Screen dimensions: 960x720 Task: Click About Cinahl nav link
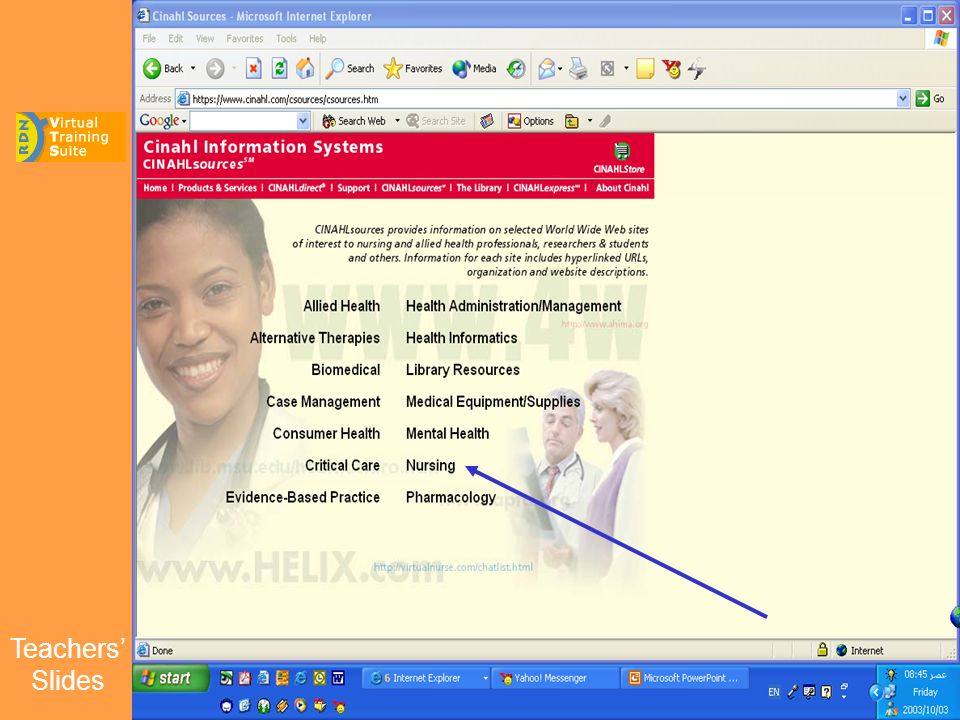[622, 188]
